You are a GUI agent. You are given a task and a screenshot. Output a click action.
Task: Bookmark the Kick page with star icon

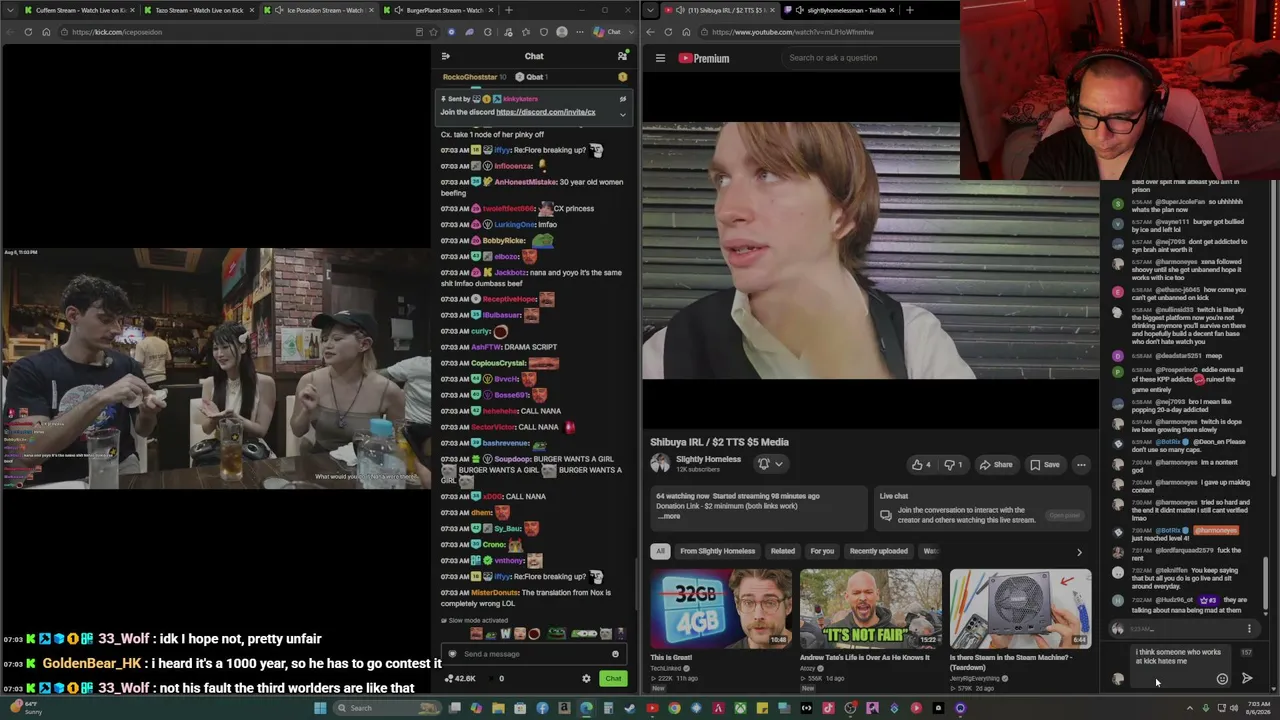(434, 32)
